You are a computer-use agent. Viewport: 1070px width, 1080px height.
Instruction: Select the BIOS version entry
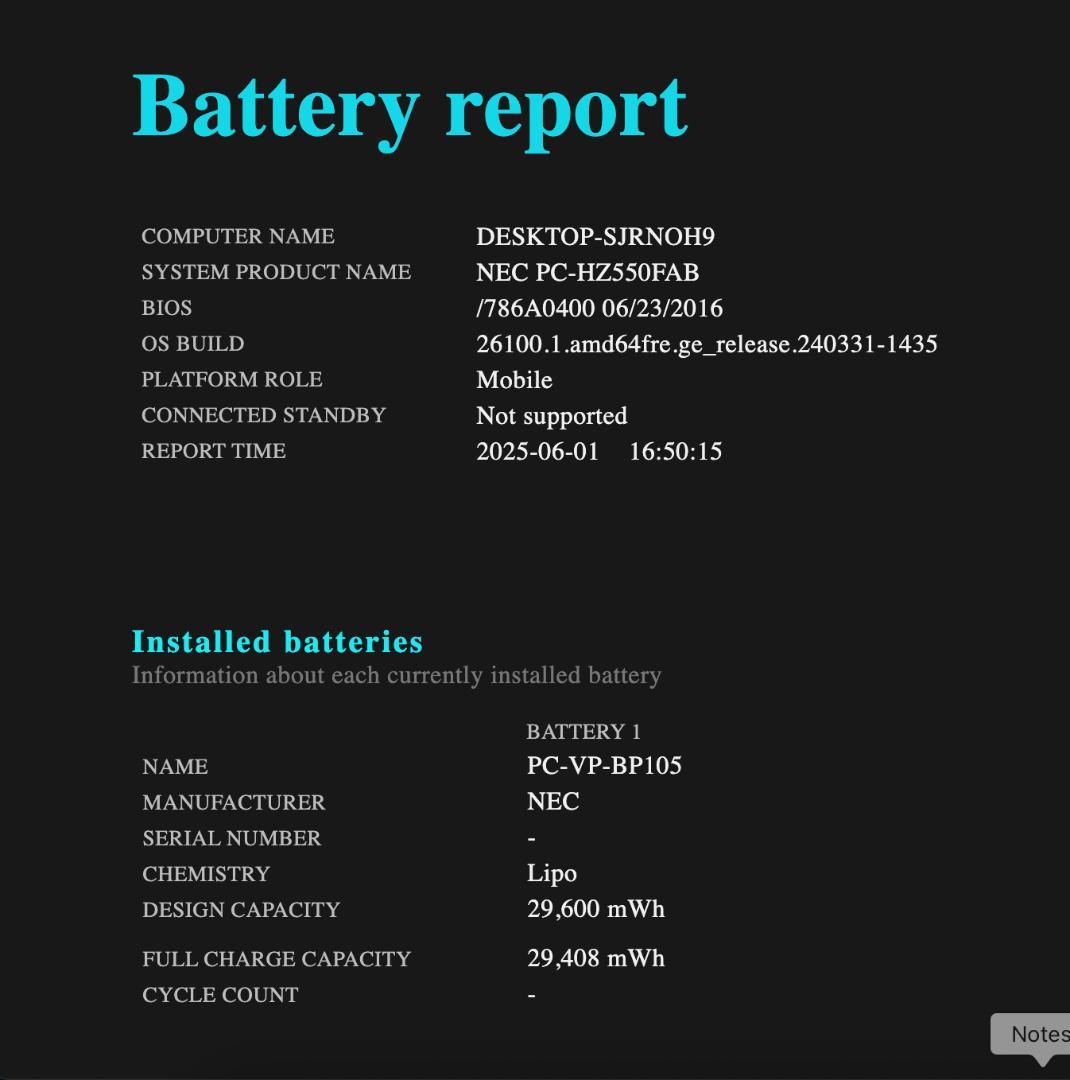[600, 308]
